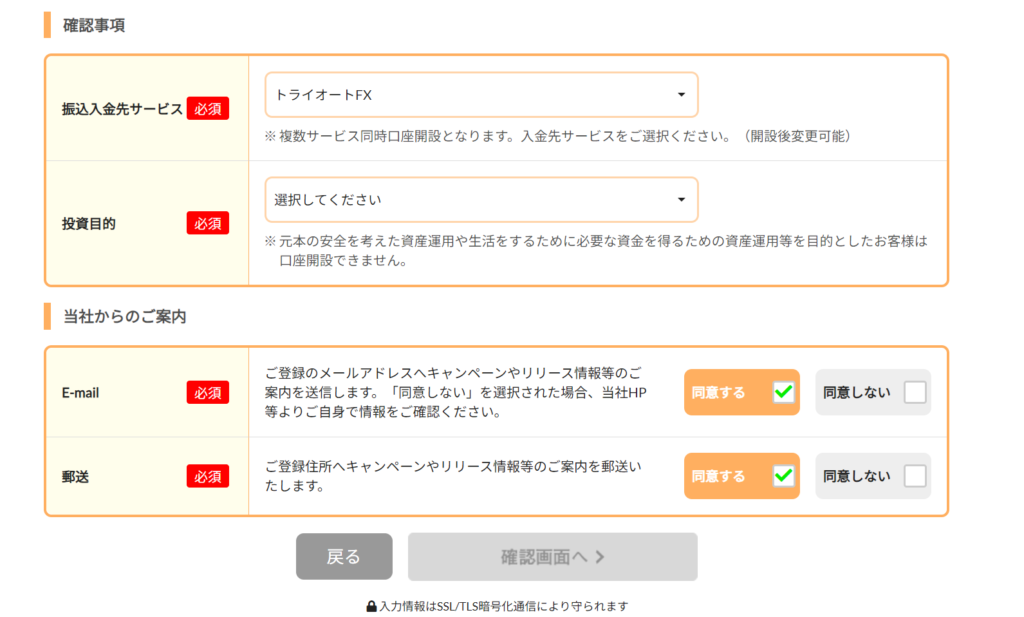
Task: Select 同意しない for 郵送 mailings
Action: 914,476
